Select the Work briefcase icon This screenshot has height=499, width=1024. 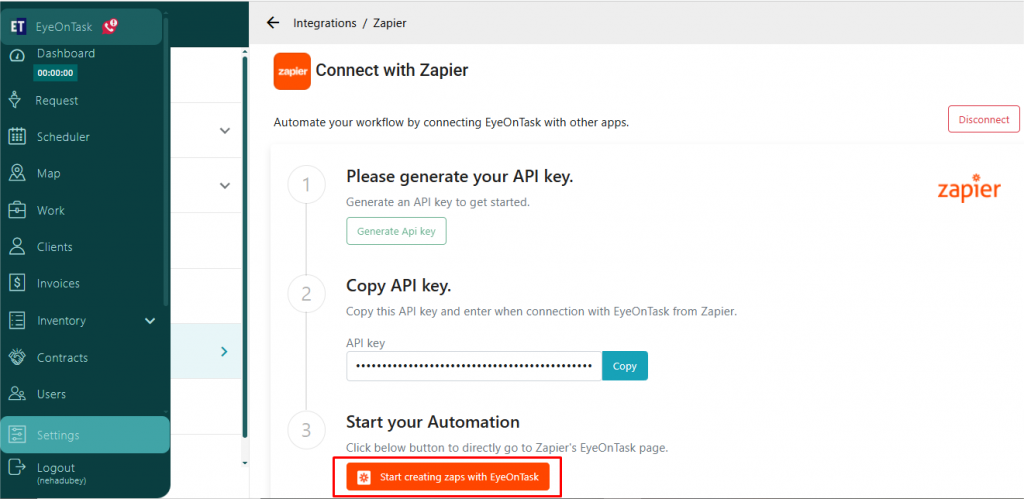(x=17, y=210)
